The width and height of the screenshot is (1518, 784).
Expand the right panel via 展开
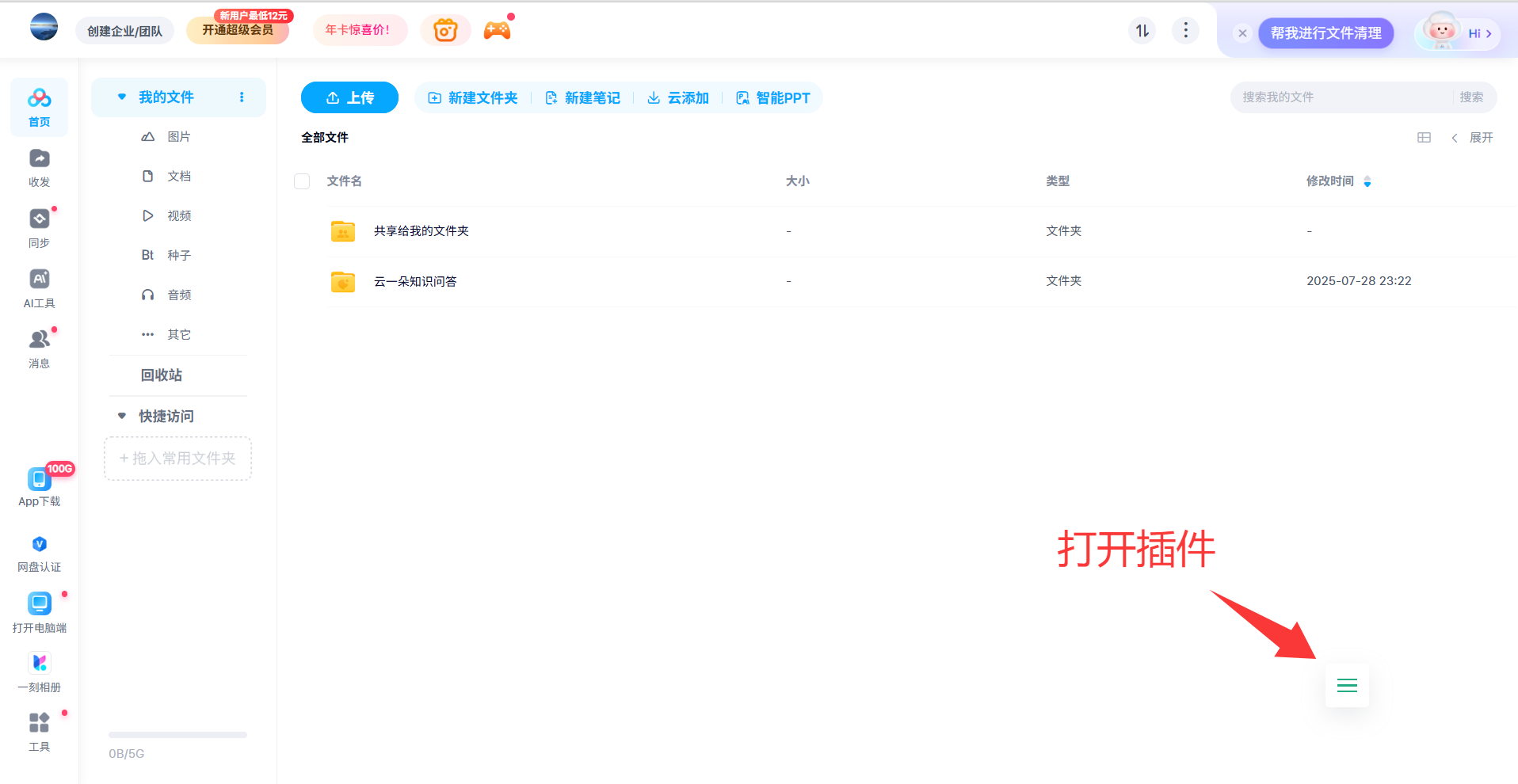(x=1473, y=138)
